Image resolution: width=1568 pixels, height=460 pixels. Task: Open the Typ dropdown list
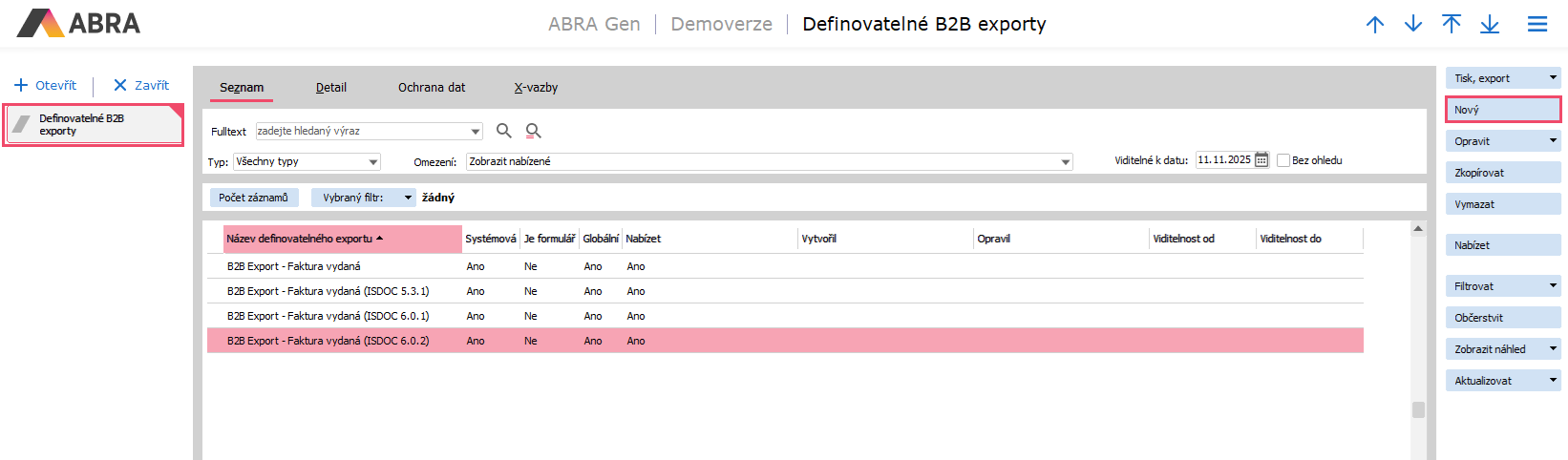click(x=373, y=162)
